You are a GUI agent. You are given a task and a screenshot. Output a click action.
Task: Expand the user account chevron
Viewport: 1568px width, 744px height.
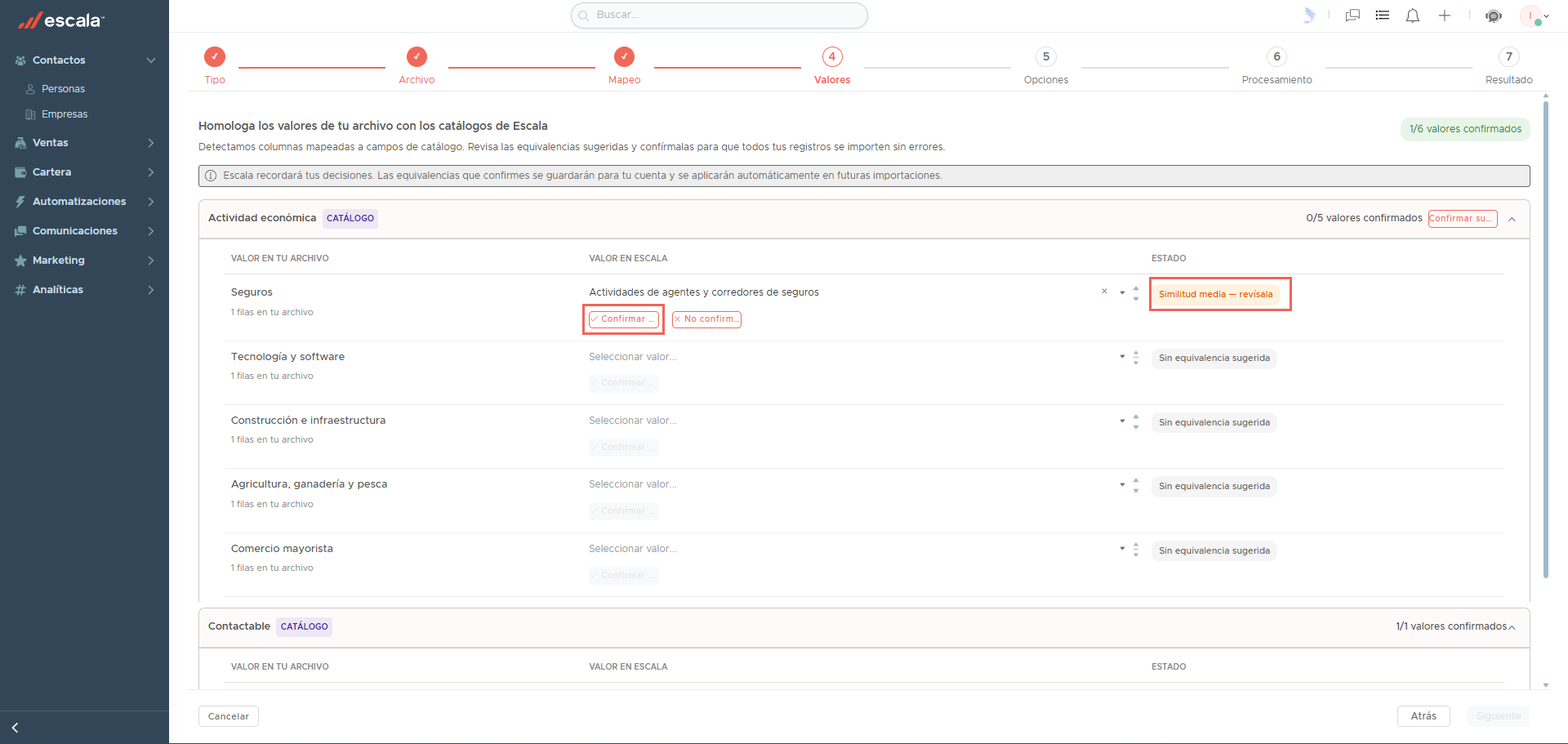click(x=1546, y=16)
